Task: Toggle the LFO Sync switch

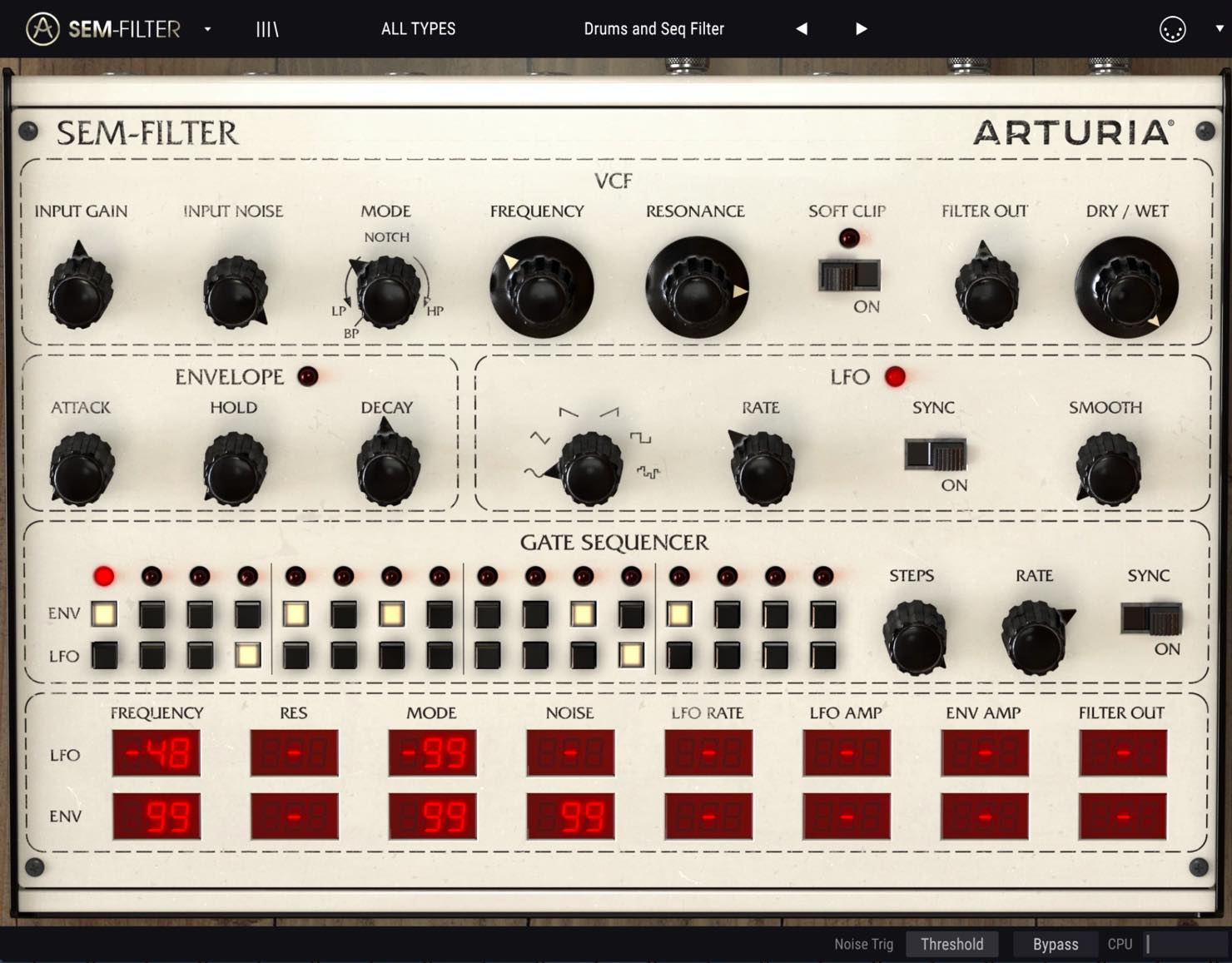Action: point(936,454)
